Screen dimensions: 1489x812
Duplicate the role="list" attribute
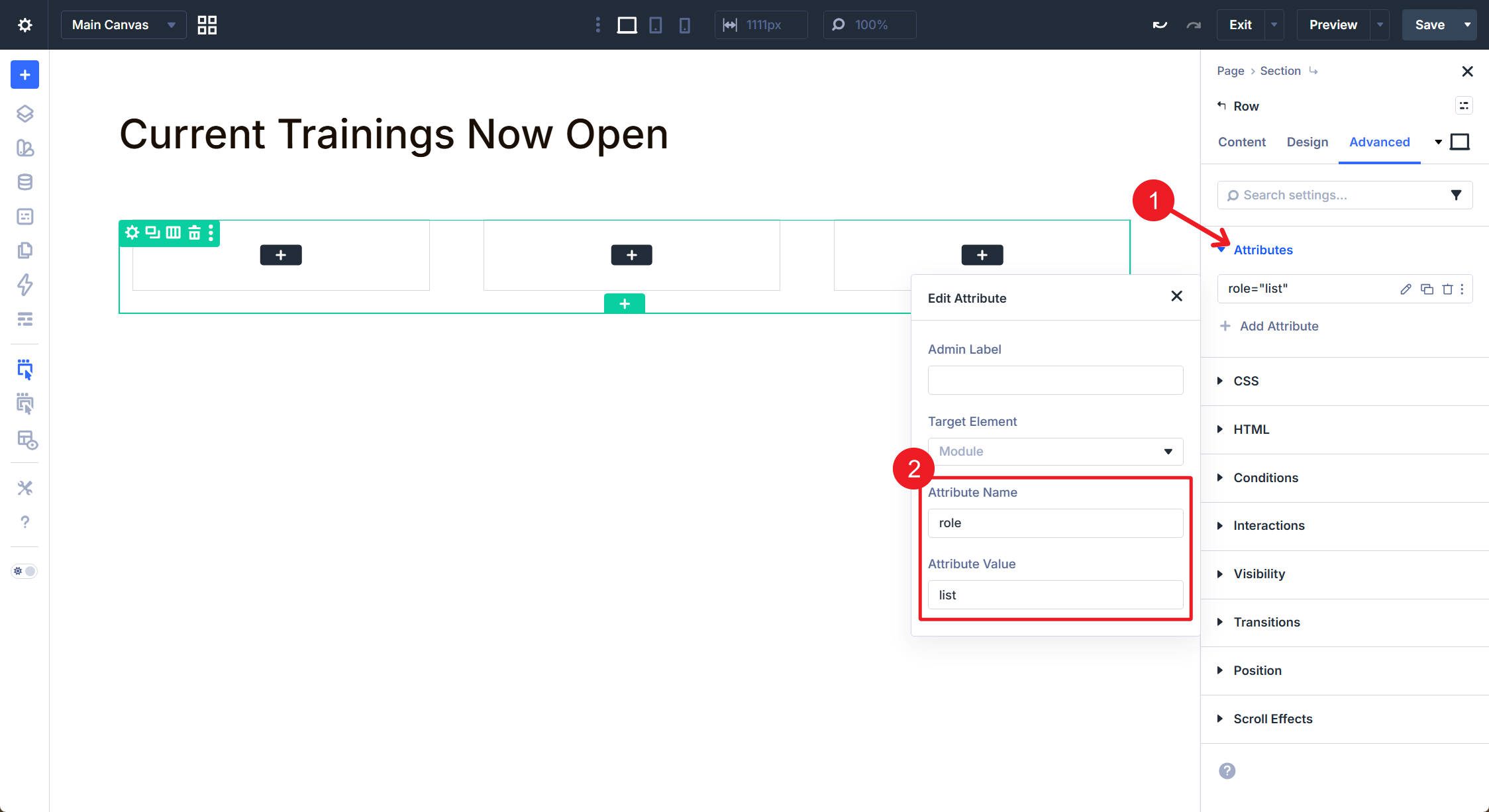click(1427, 289)
